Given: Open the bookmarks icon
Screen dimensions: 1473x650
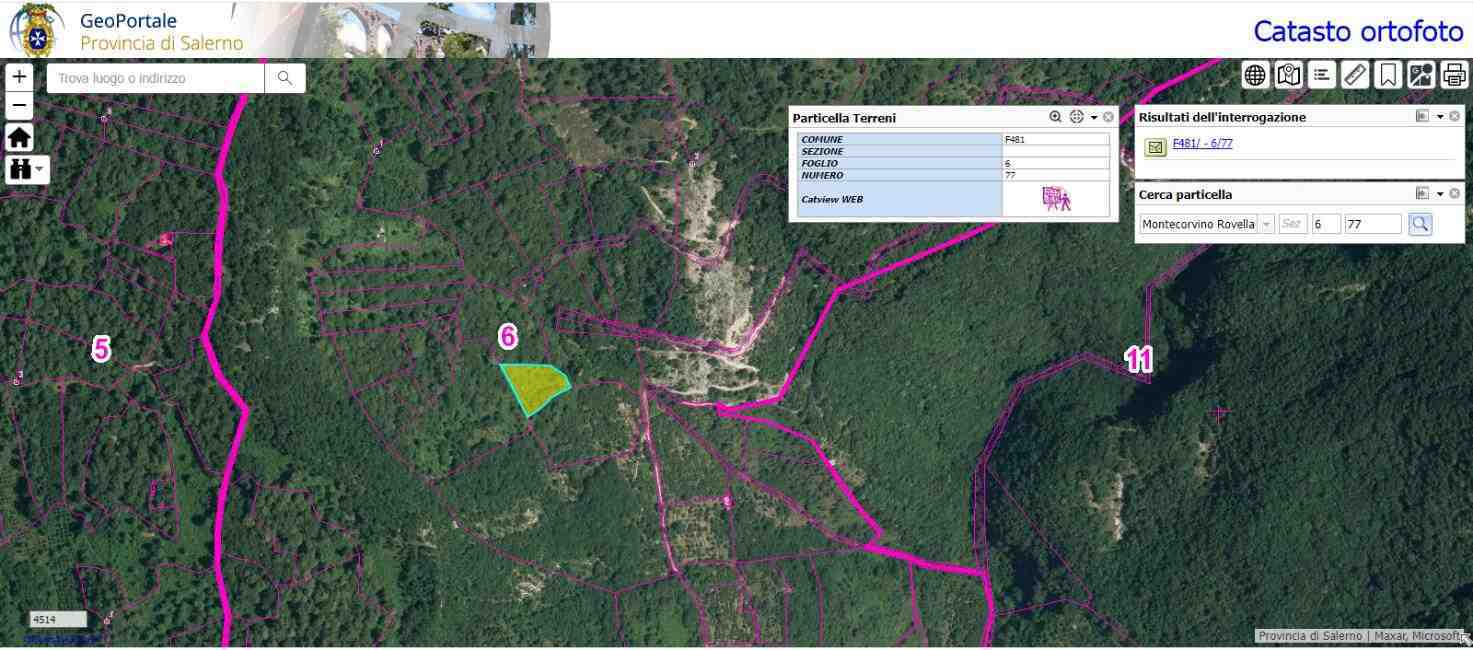Looking at the screenshot, I should (1388, 75).
